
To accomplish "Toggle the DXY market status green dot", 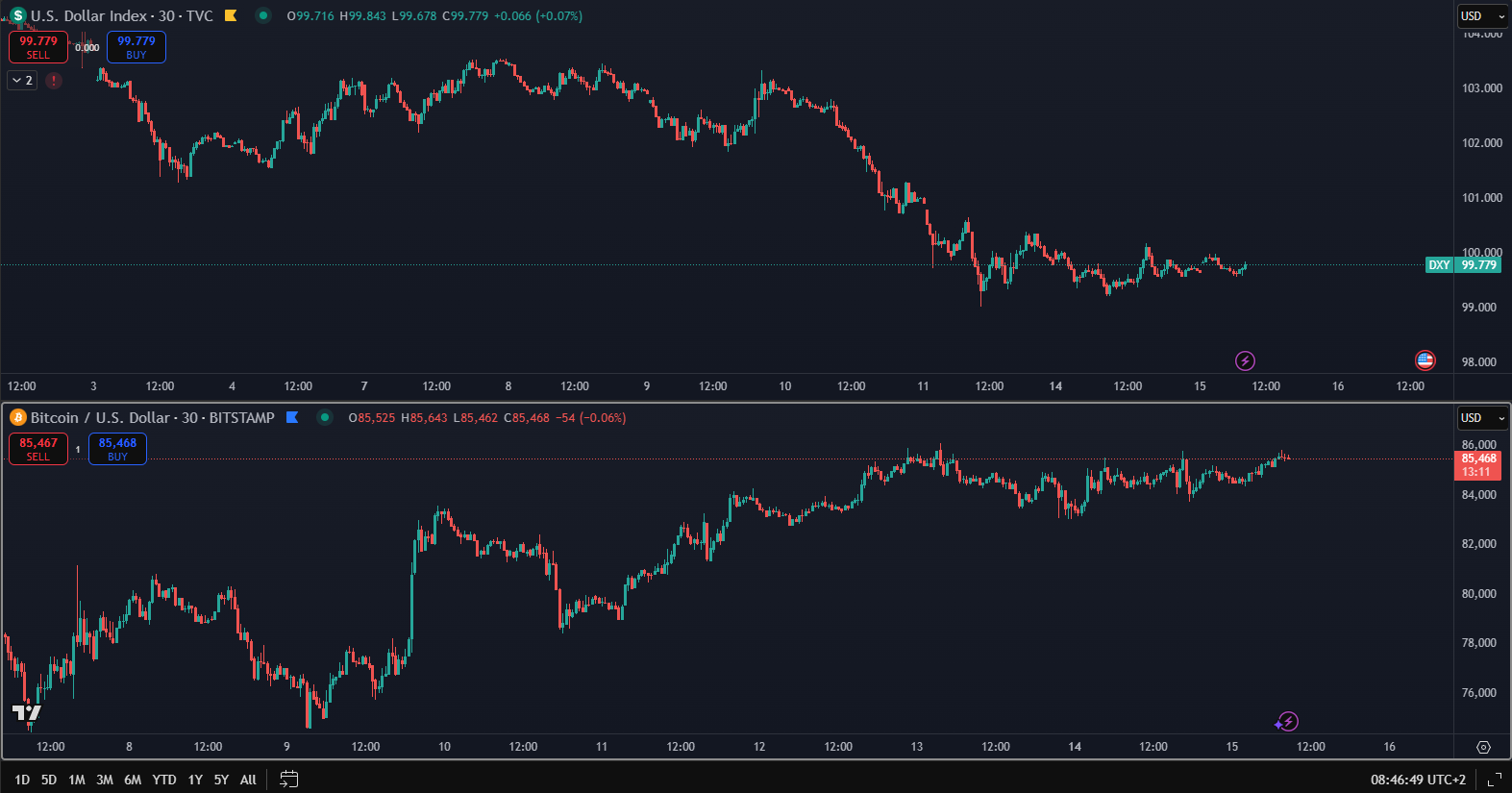I will coord(262,15).
